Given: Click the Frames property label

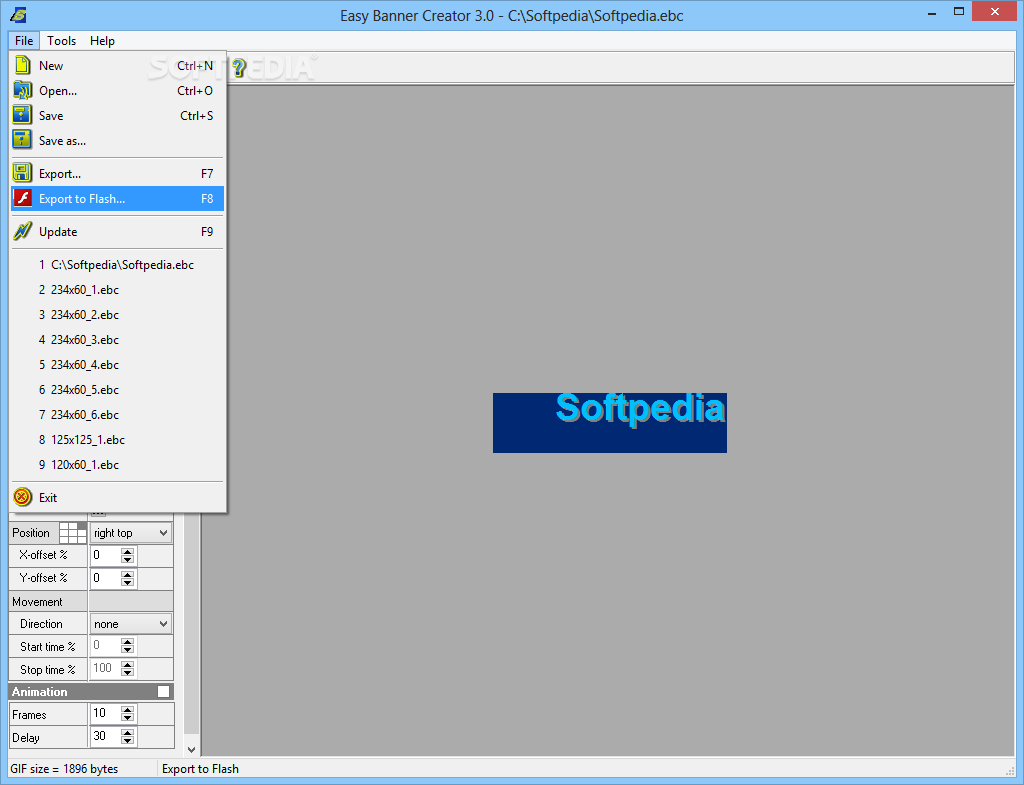Looking at the screenshot, I should tap(29, 714).
